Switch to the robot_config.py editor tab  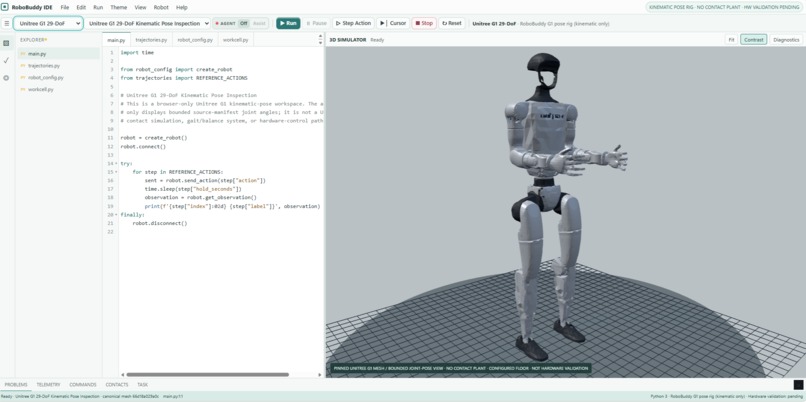coord(195,40)
